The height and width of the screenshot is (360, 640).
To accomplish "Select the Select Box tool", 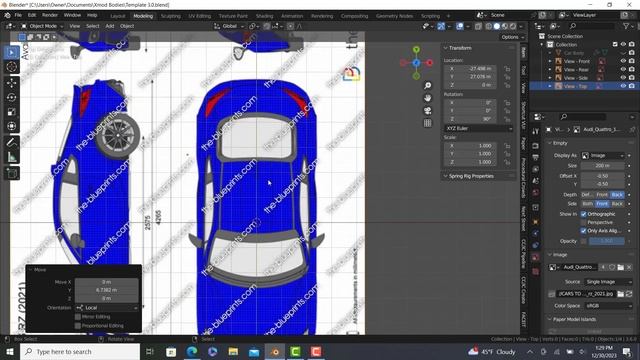I will [x=11, y=53].
